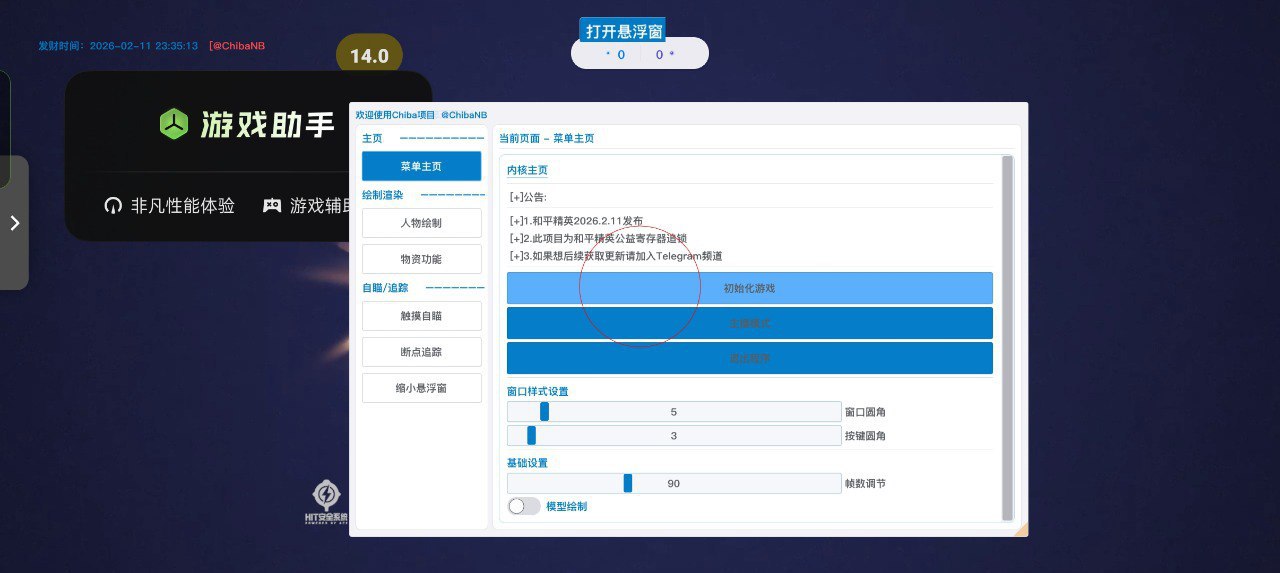1280x573 pixels.
Task: Open the 触摸自瞄 sidebar page
Action: (x=421, y=316)
